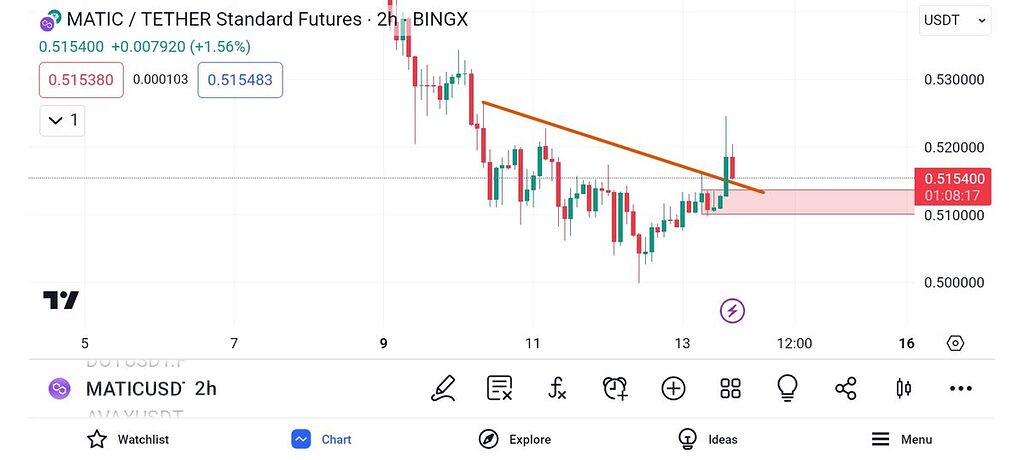Select the drawing pencil tool
The height and width of the screenshot is (460, 1024).
[443, 388]
